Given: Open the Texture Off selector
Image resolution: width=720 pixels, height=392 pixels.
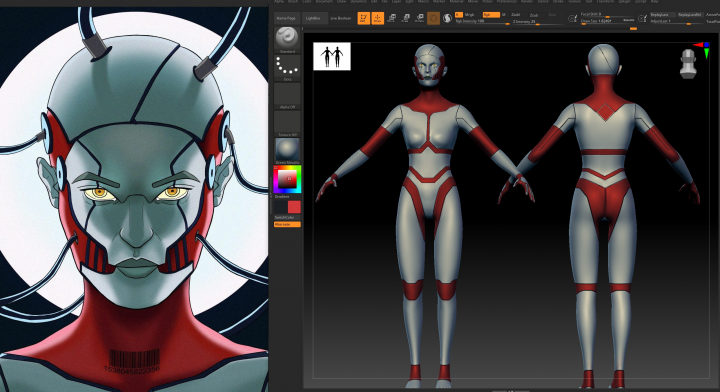Looking at the screenshot, I should [287, 122].
